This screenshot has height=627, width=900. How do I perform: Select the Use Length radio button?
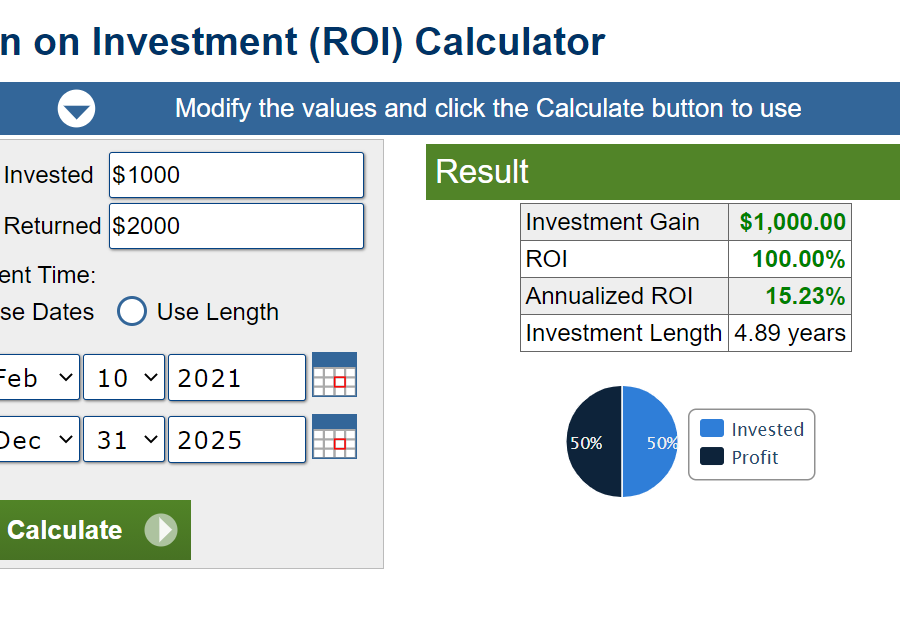(x=132, y=312)
